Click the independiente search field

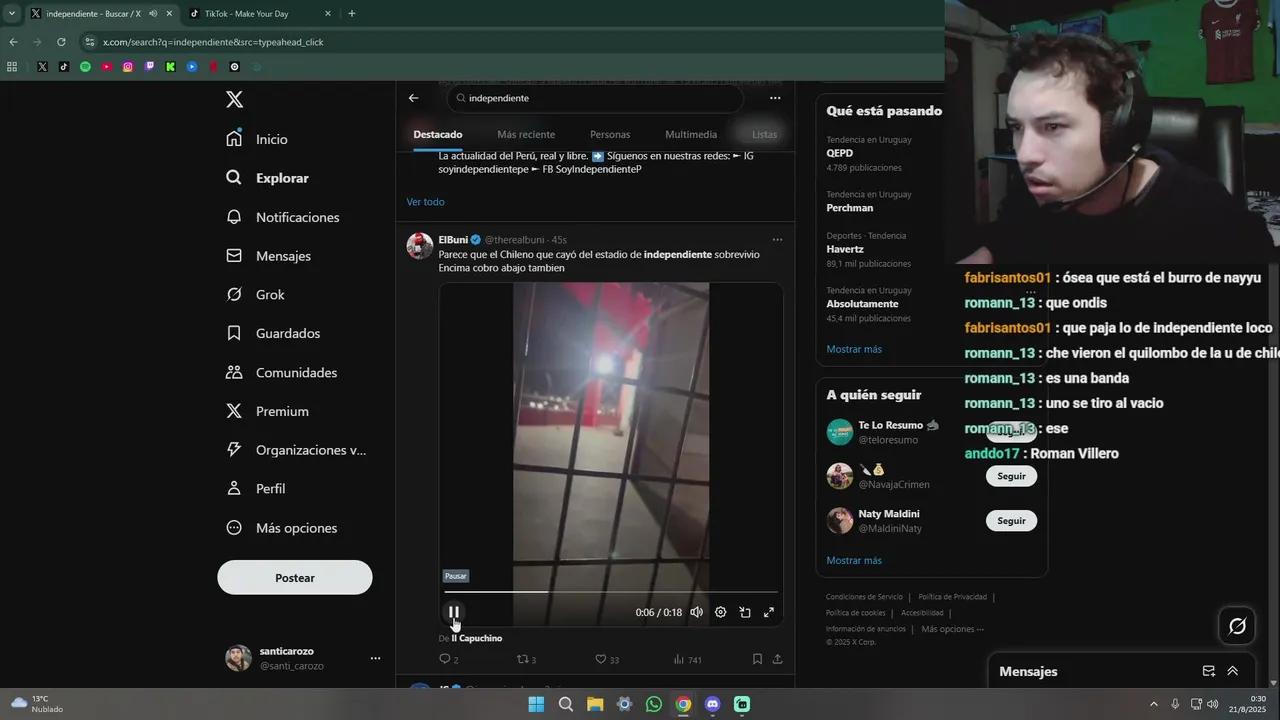(596, 98)
